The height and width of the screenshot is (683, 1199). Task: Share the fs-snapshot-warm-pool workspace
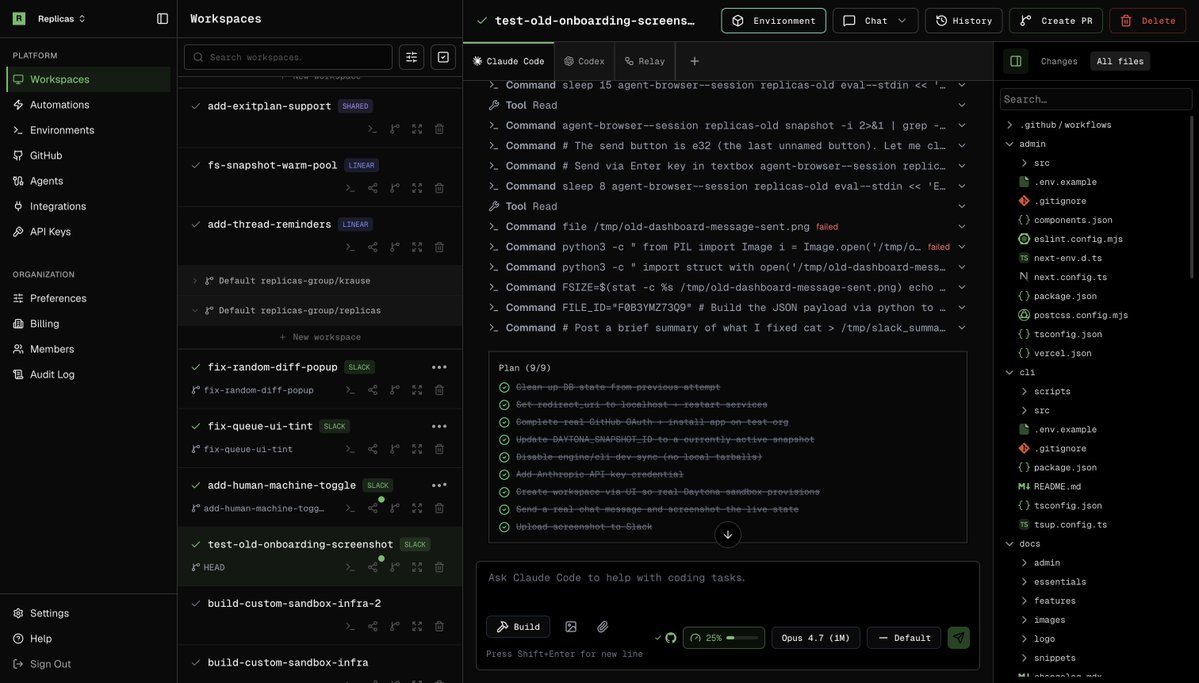click(372, 188)
